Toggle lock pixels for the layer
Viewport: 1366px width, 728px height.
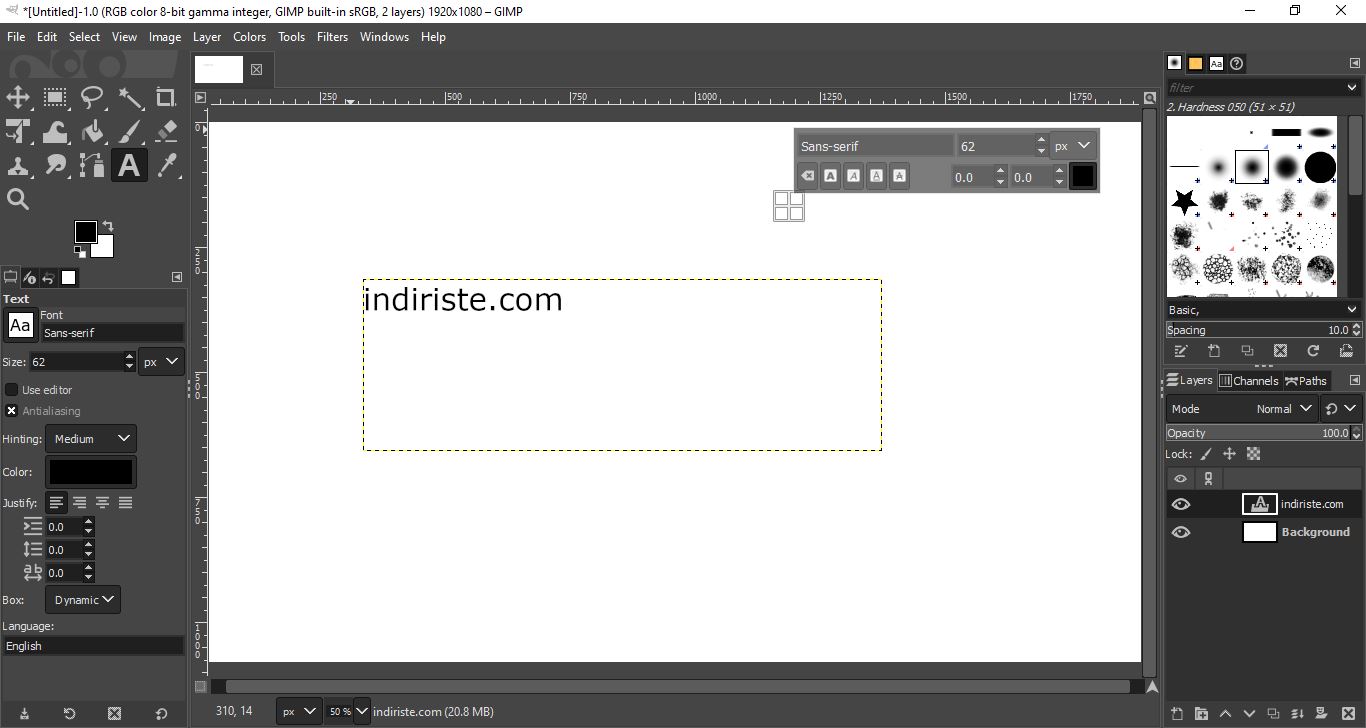click(1206, 454)
